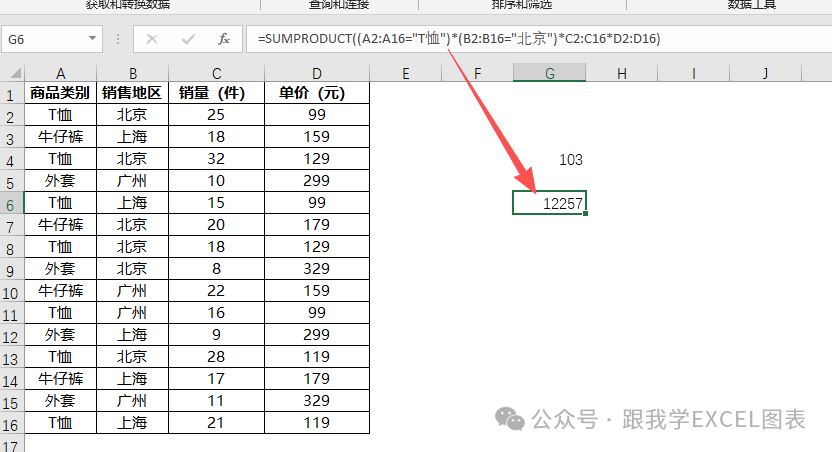
Task: Click header cell 销售地区
Action: (x=133, y=93)
